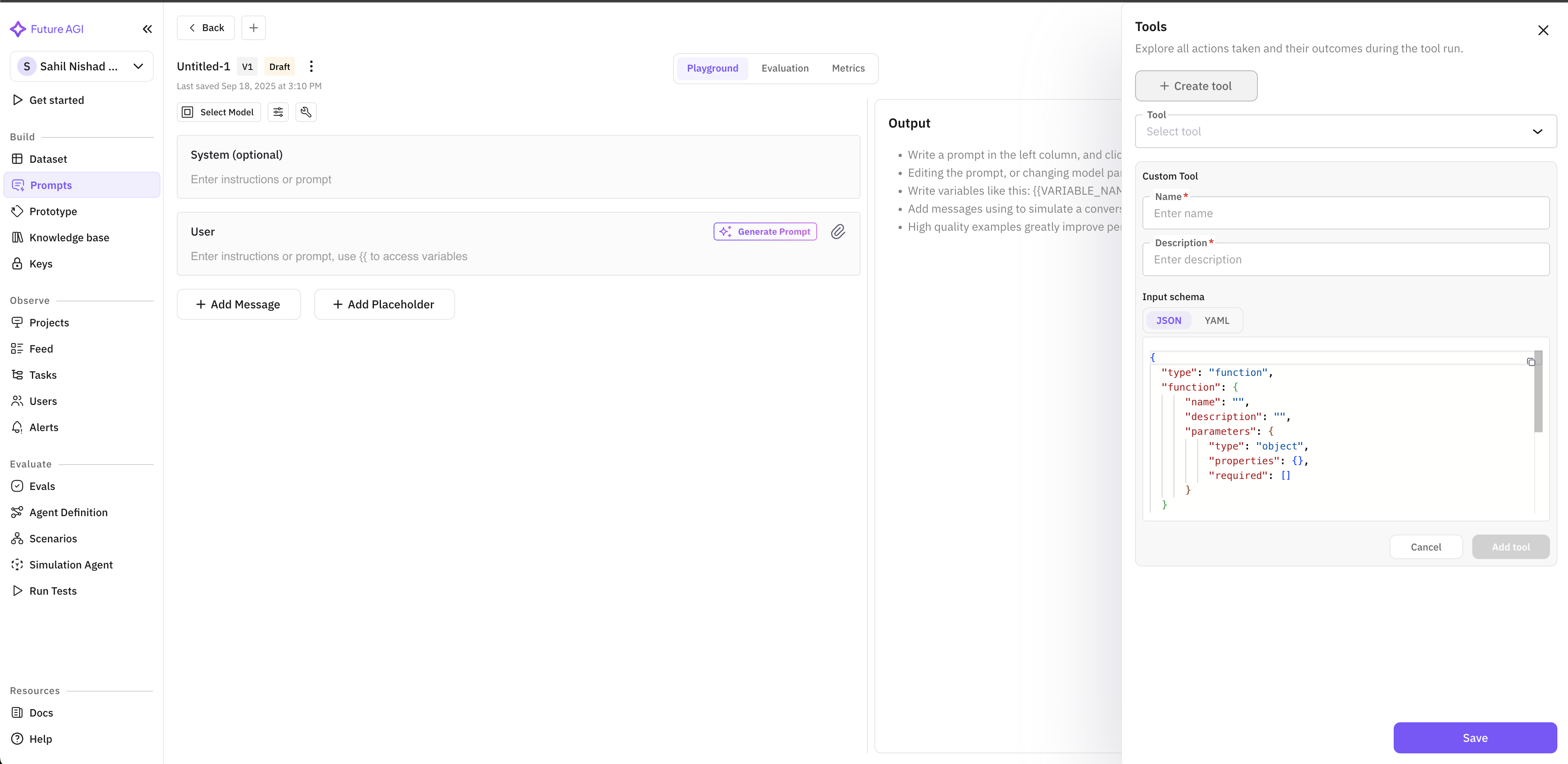Open the three-dot menu beside Draft
Viewport: 1568px width, 764px height.
coord(311,66)
